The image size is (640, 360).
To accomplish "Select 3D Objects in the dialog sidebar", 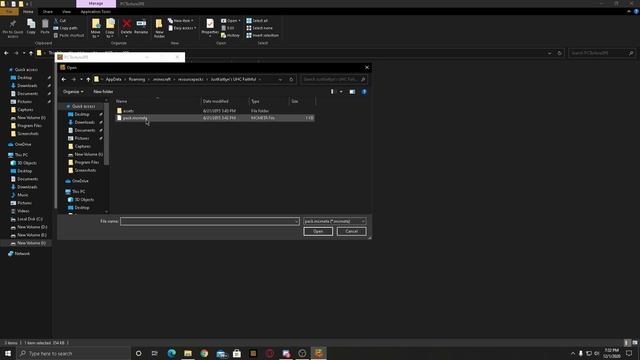I will tap(84, 200).
